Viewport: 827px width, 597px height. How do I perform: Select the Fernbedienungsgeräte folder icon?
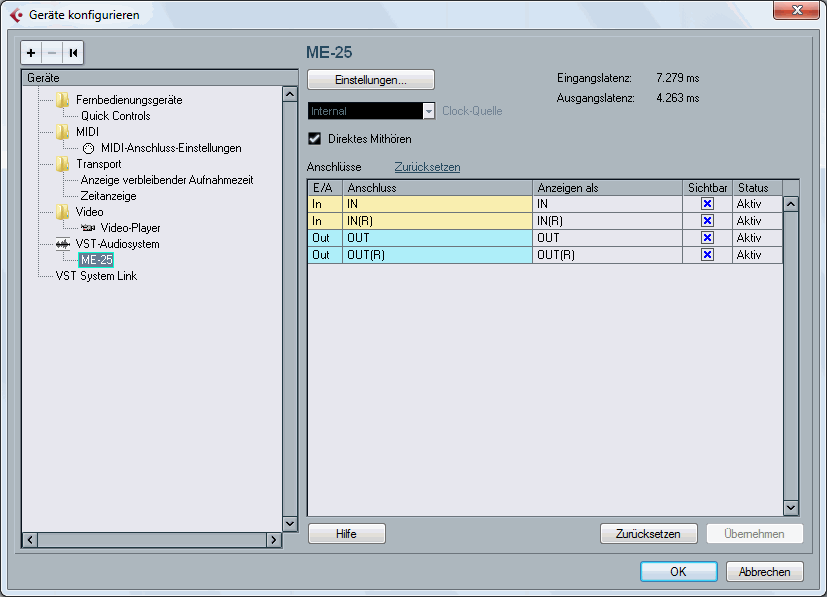63,100
